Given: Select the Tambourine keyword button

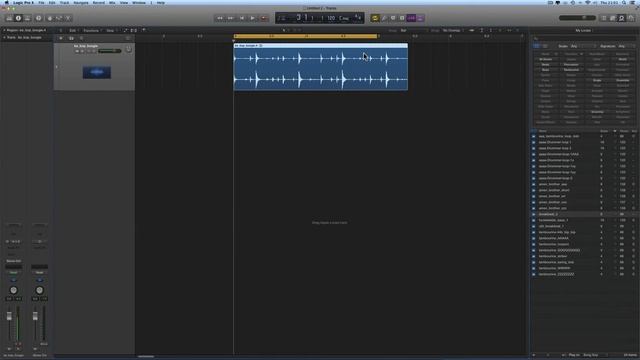Looking at the screenshot, I should [x=571, y=70].
